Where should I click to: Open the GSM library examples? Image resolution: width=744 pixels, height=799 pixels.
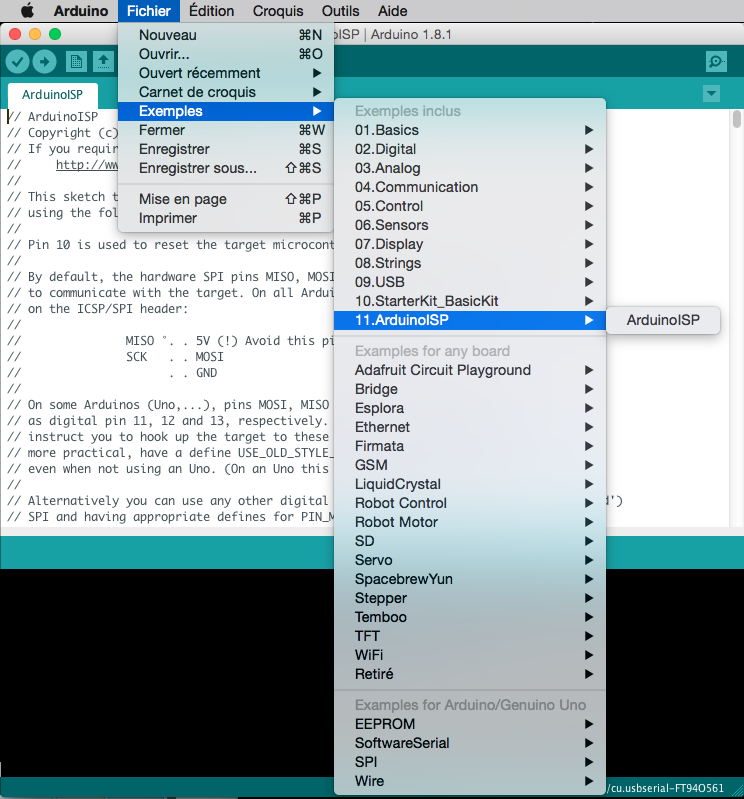click(x=470, y=465)
